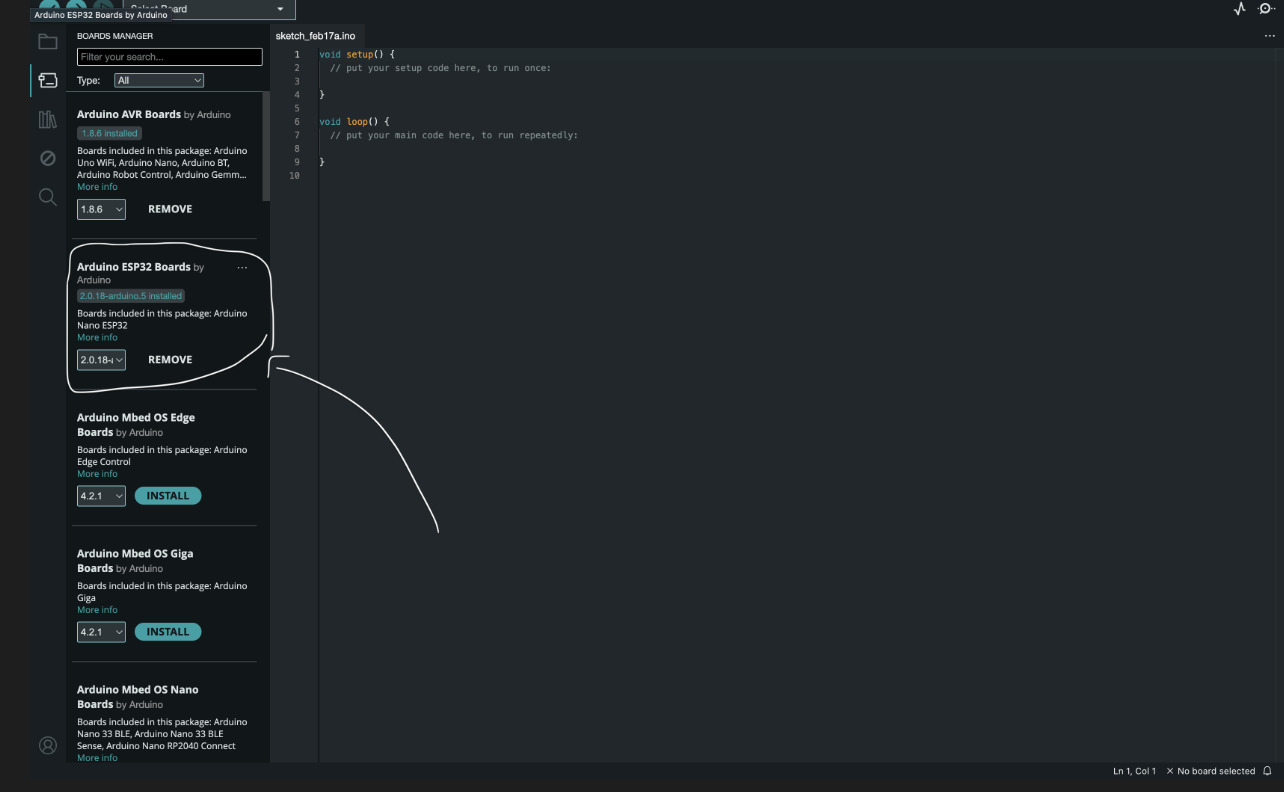This screenshot has width=1284, height=792.
Task: Open the ESP32 Boards version dropdown
Action: coord(101,360)
